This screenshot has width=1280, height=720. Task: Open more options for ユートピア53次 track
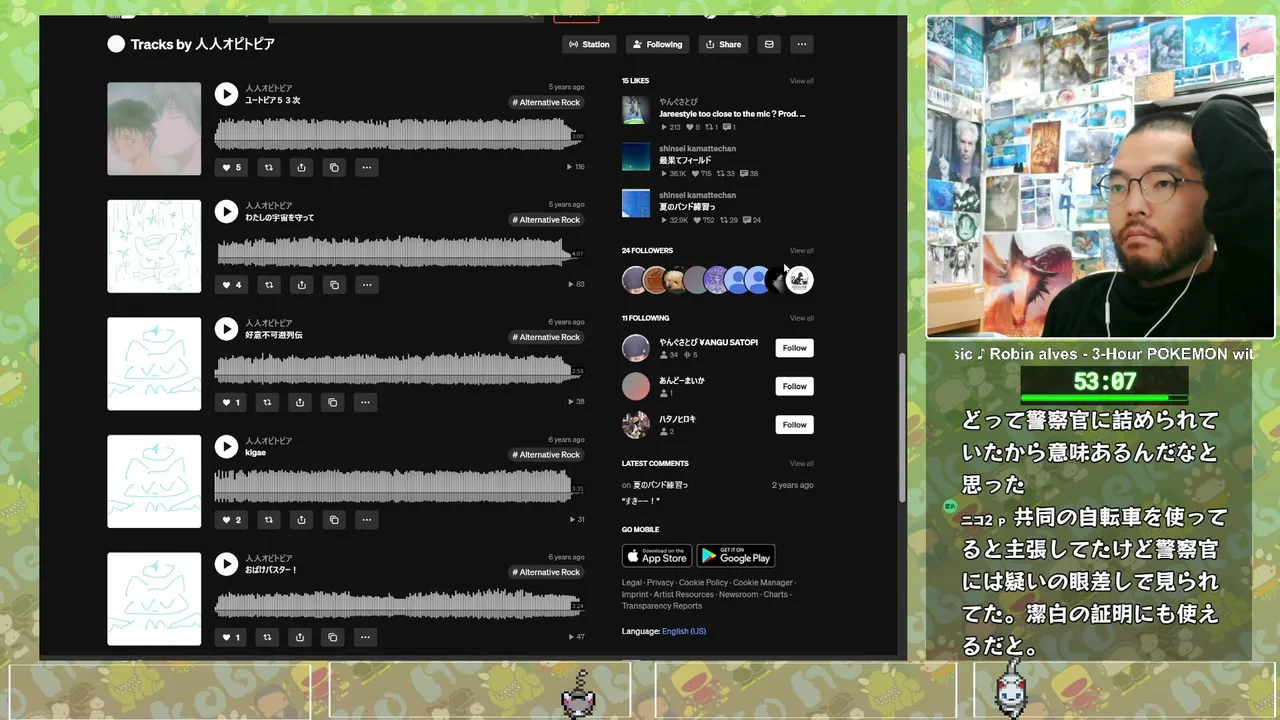tap(367, 167)
